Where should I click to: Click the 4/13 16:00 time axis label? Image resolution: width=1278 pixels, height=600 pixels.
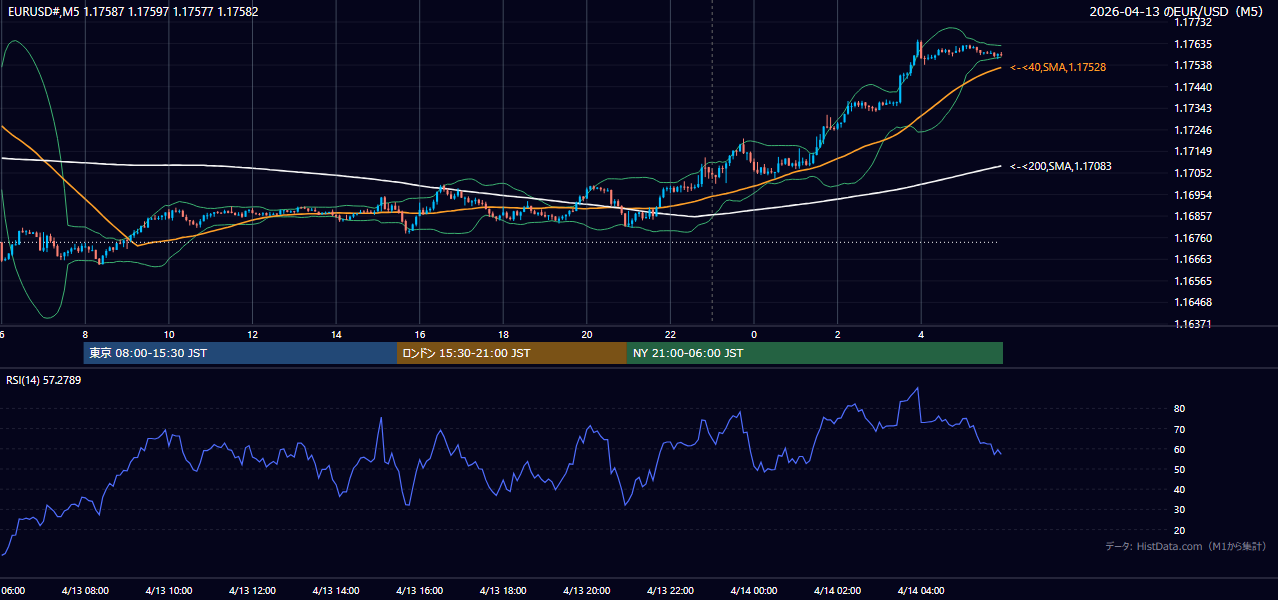[x=419, y=591]
